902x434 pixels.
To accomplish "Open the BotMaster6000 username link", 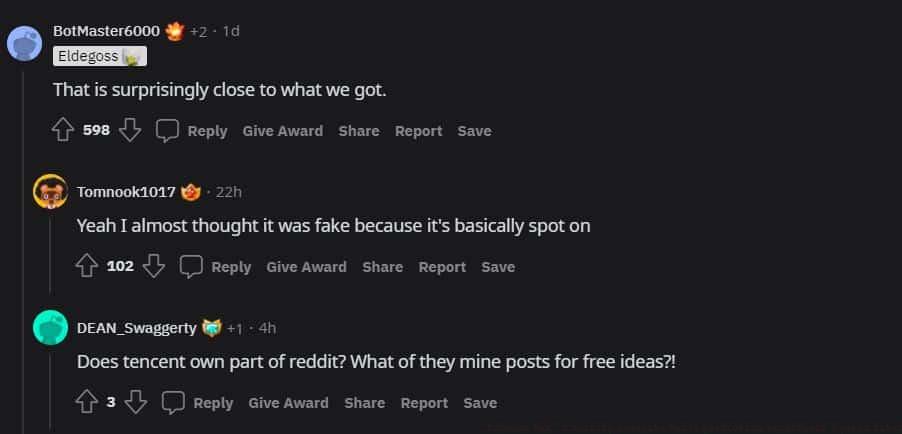I will tap(106, 31).
